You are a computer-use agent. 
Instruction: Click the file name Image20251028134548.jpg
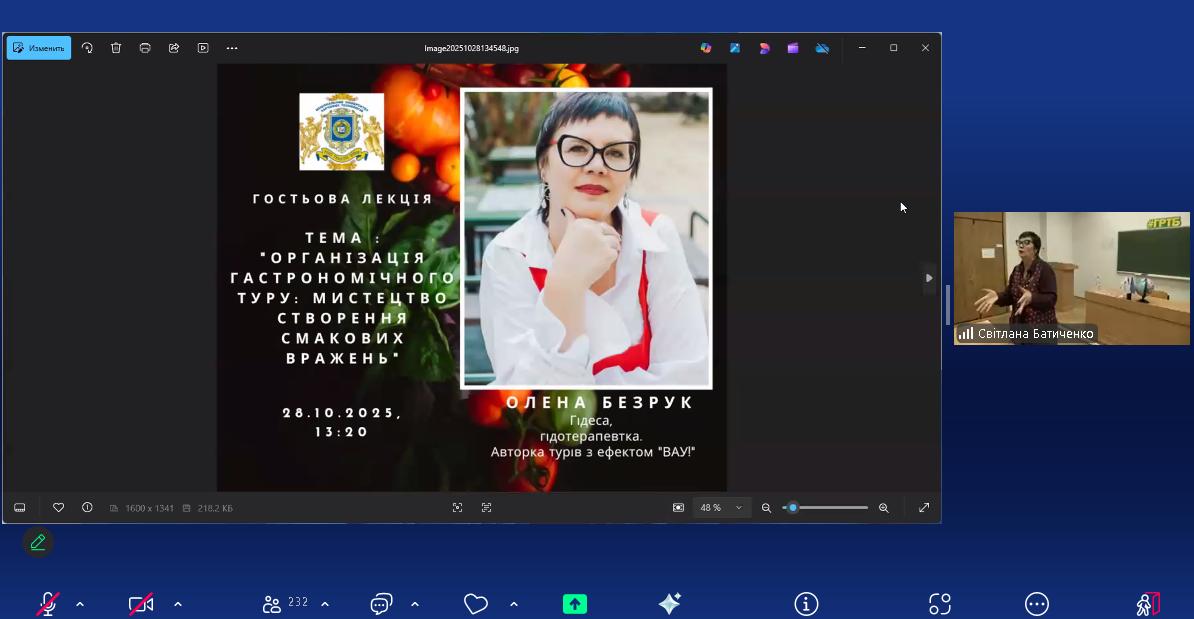click(471, 48)
